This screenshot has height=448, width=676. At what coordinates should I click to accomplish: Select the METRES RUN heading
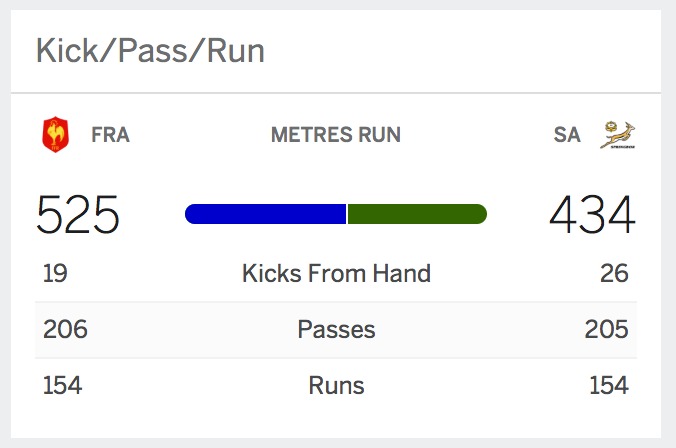336,135
